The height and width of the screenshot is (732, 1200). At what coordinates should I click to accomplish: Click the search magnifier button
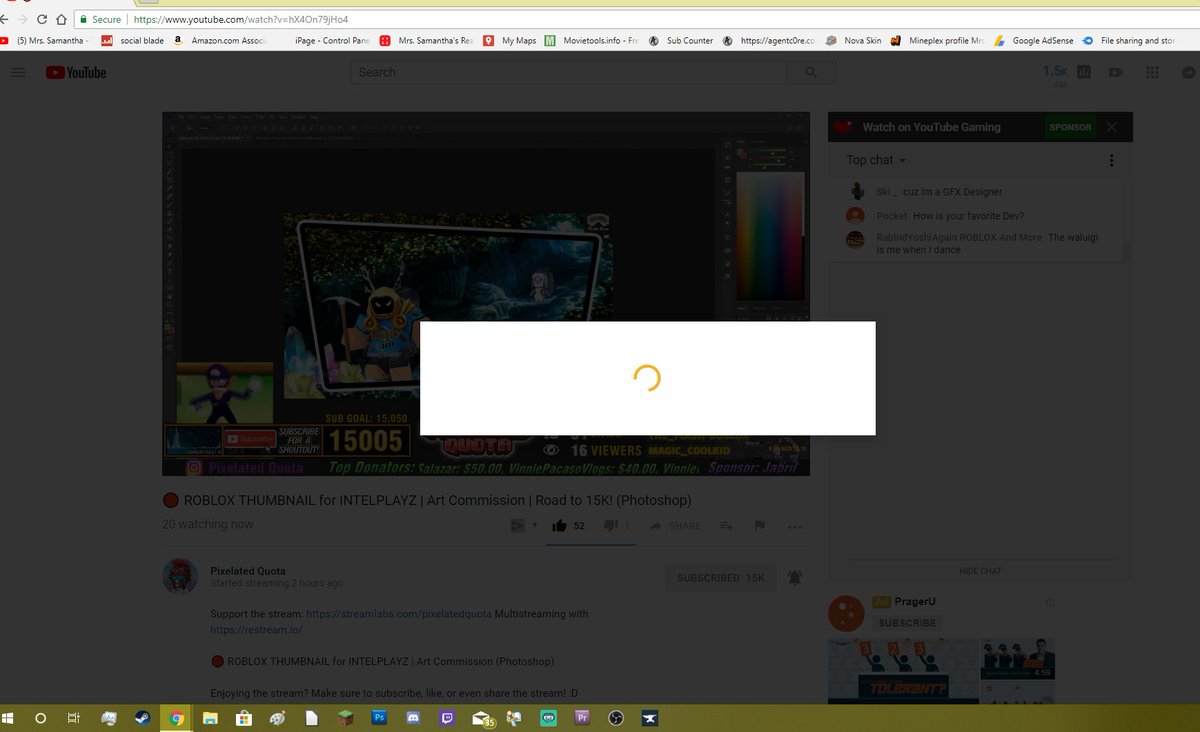811,72
